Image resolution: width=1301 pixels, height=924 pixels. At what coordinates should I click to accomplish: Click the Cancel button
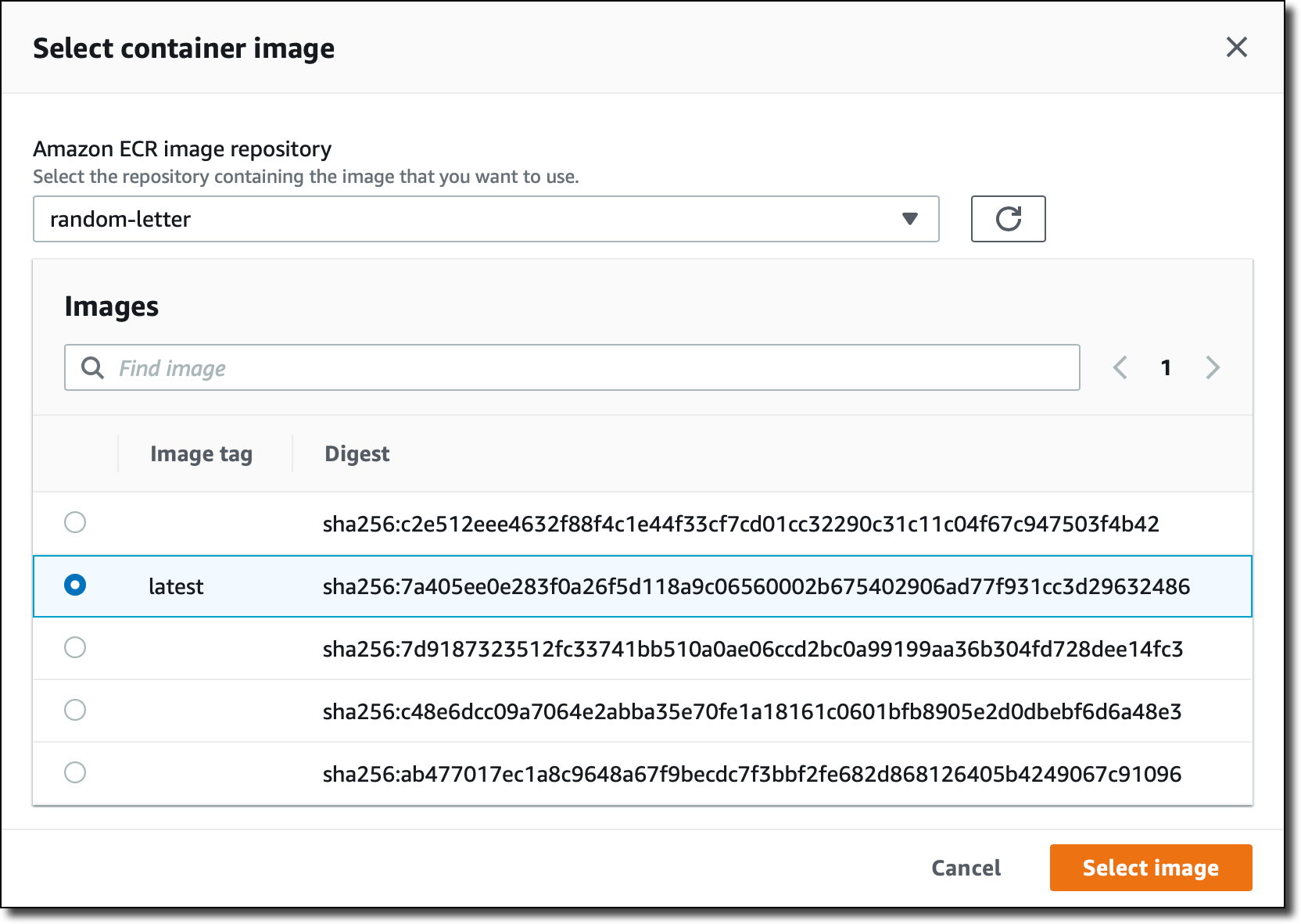966,868
